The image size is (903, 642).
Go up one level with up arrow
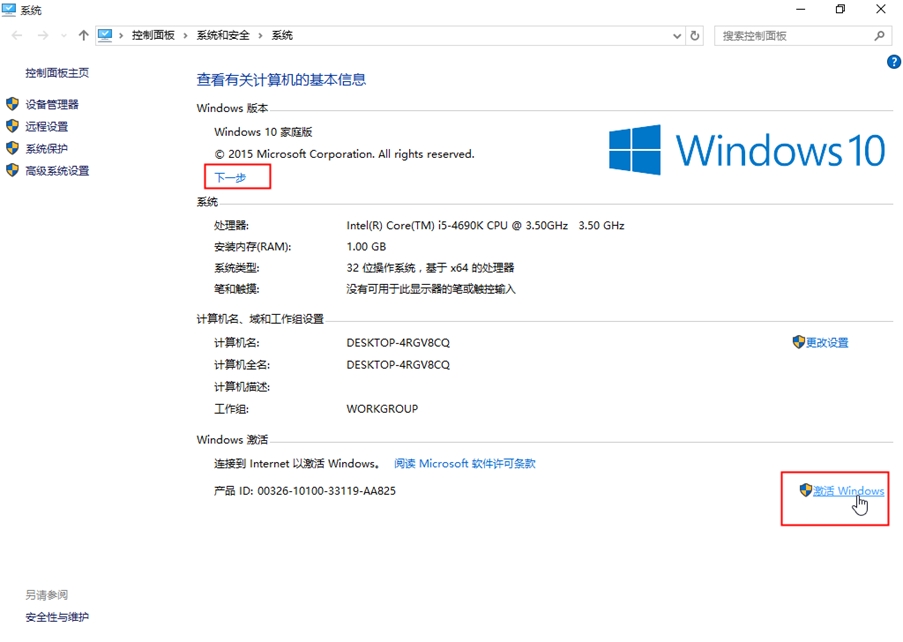[x=84, y=36]
